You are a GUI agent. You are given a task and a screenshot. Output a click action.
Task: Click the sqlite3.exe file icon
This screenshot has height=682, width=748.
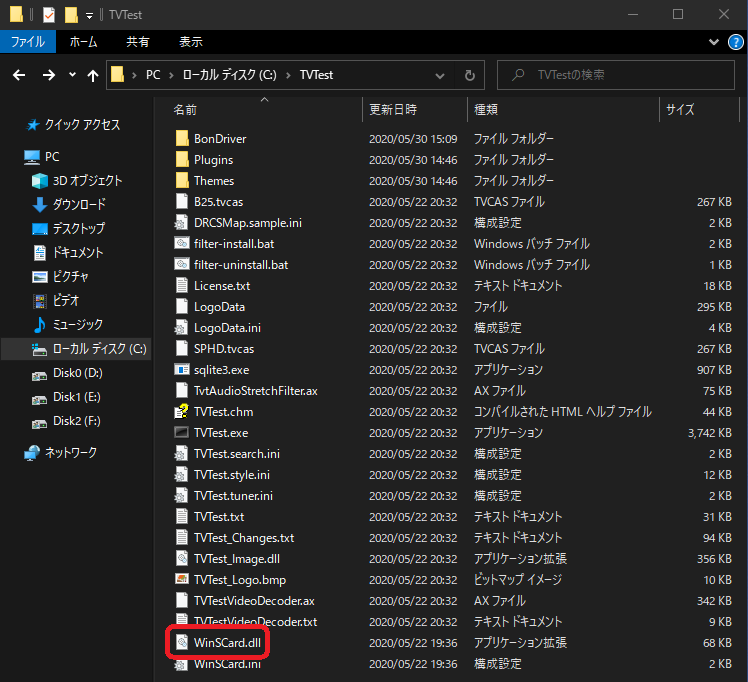pos(181,370)
